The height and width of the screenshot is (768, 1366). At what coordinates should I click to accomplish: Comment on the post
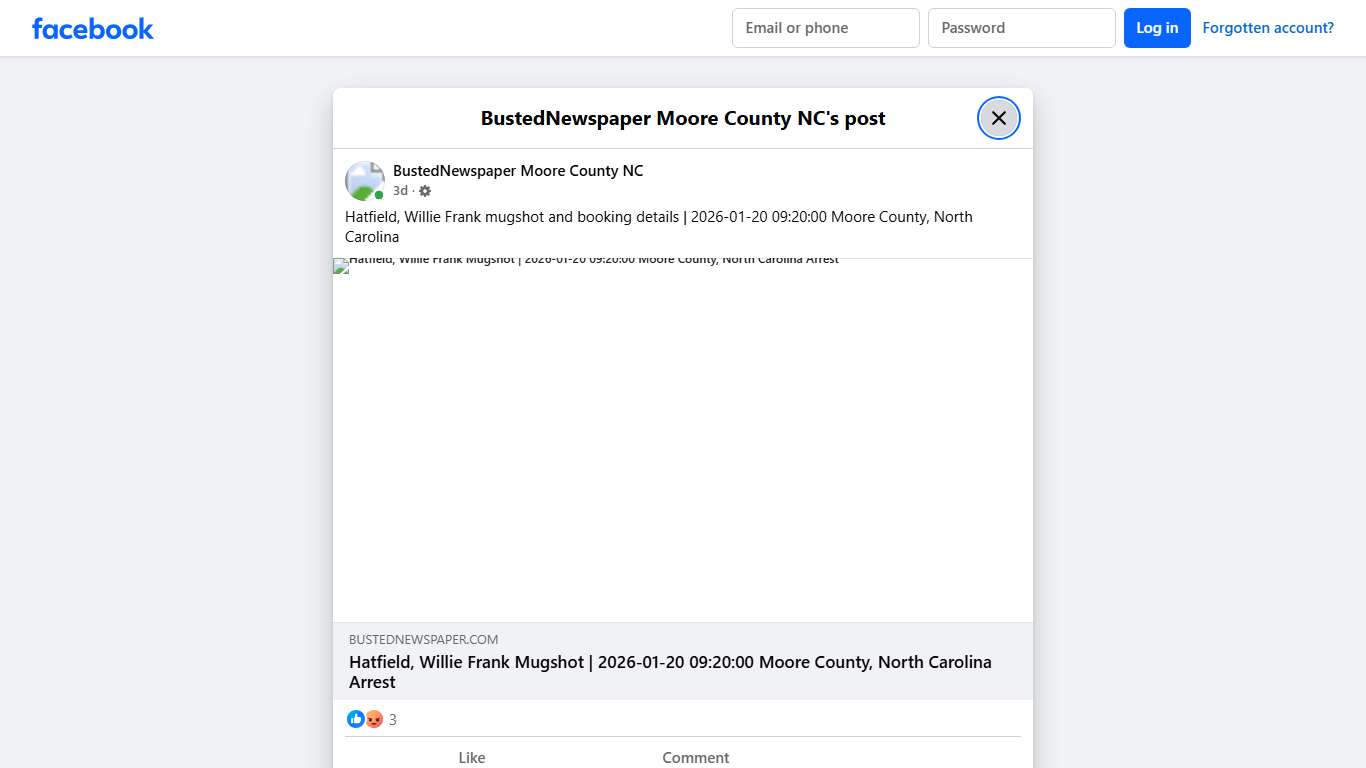(x=695, y=757)
